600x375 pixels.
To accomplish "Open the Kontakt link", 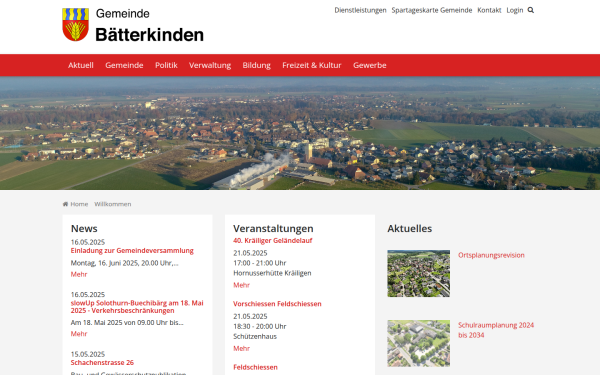I will (x=489, y=10).
